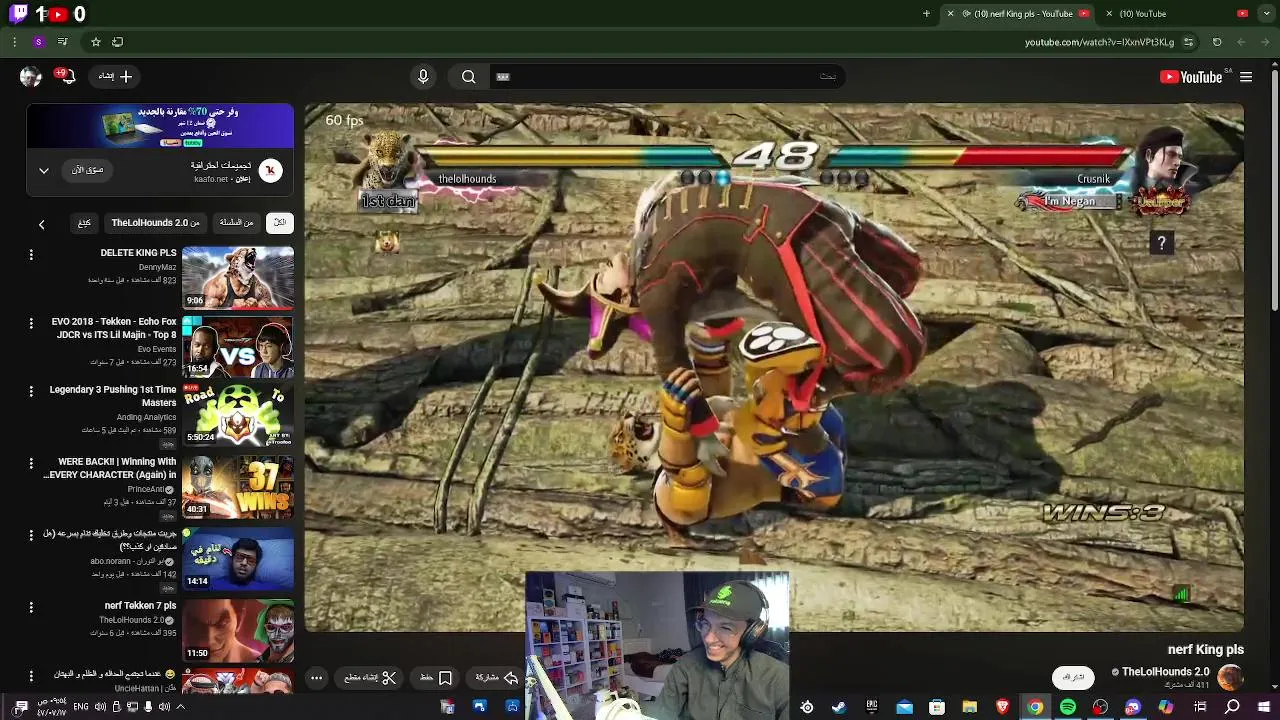Viewport: 1280px width, 720px height.
Task: Reload the page in Chrome
Action: coord(1217,42)
